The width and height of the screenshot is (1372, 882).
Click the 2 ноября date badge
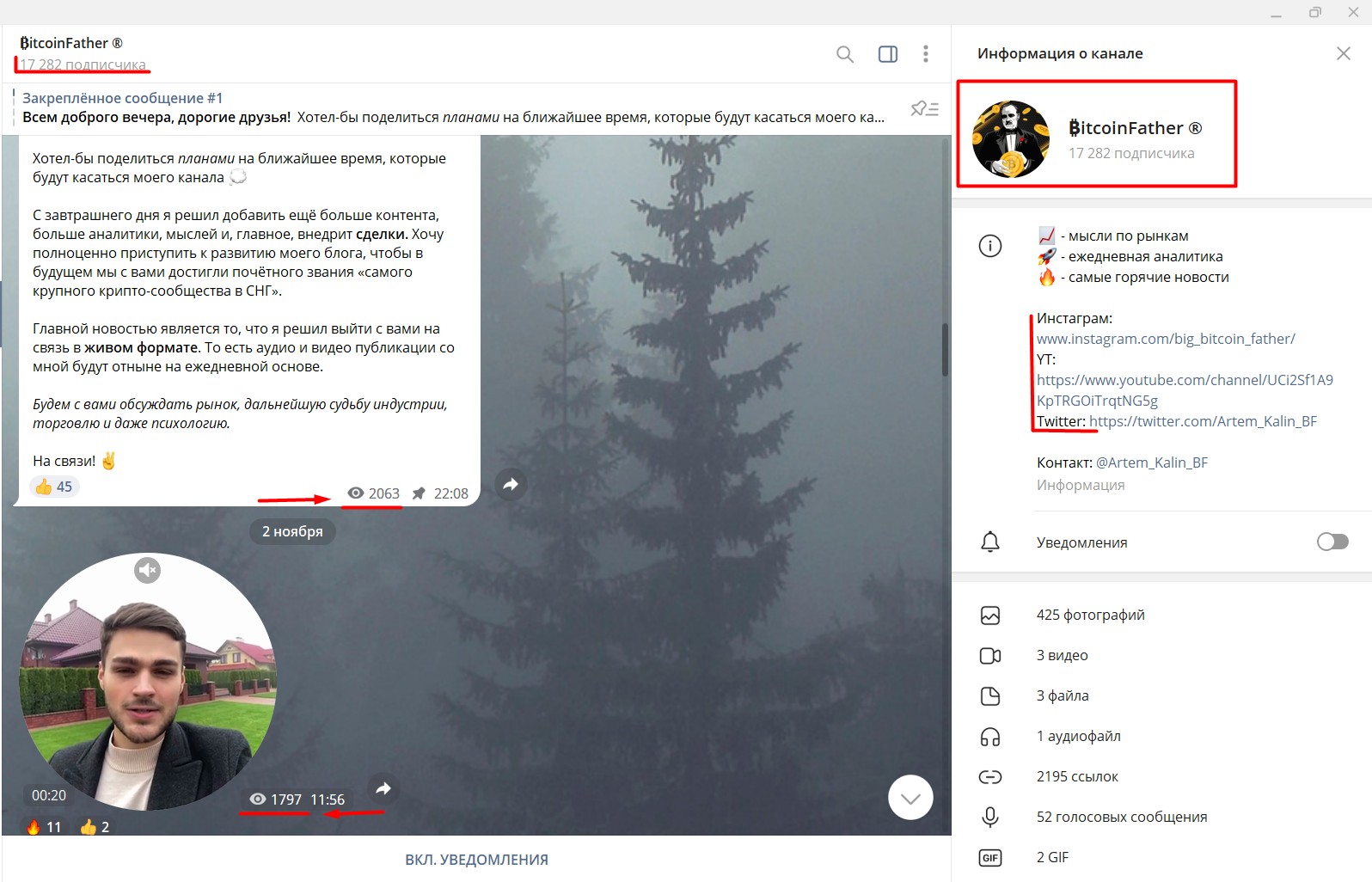click(x=292, y=531)
